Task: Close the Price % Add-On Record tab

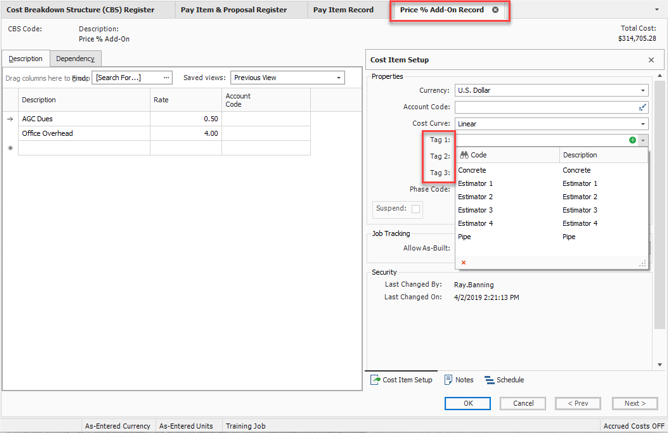Action: coord(495,10)
